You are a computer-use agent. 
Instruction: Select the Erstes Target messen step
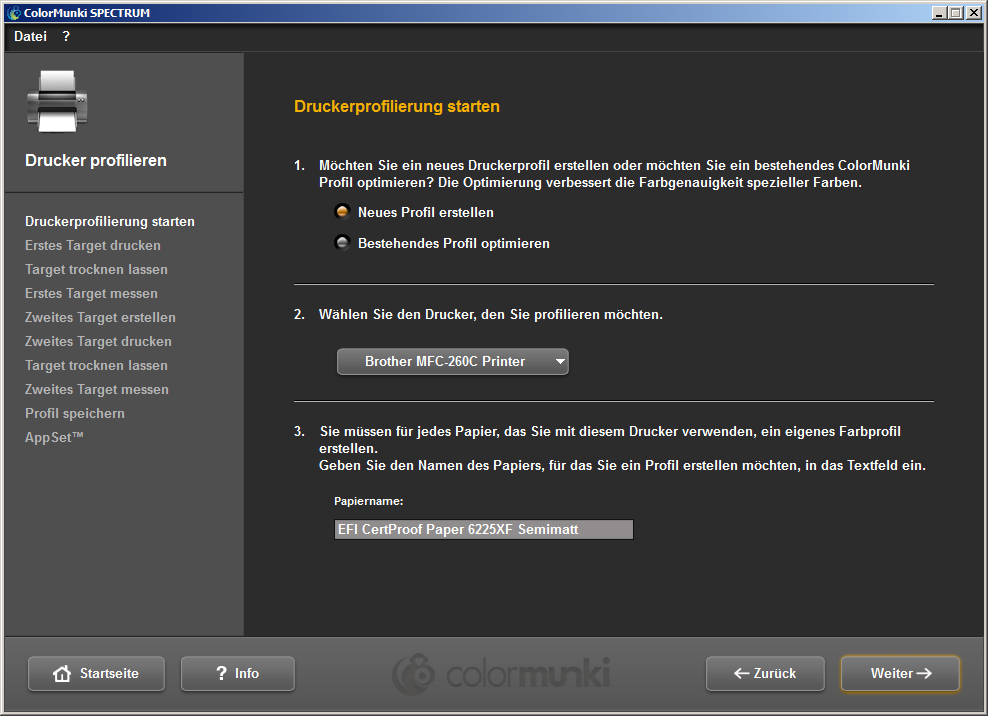(91, 293)
